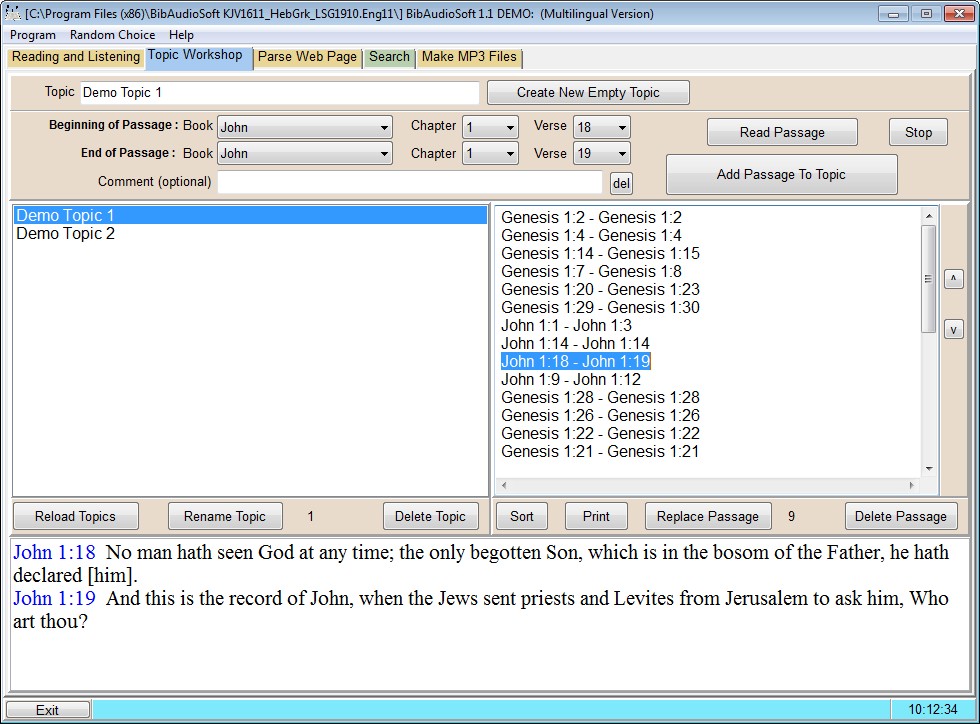This screenshot has height=724, width=980.
Task: Select passage Genesis 1:7 - Genesis 1:8
Action: click(x=591, y=272)
